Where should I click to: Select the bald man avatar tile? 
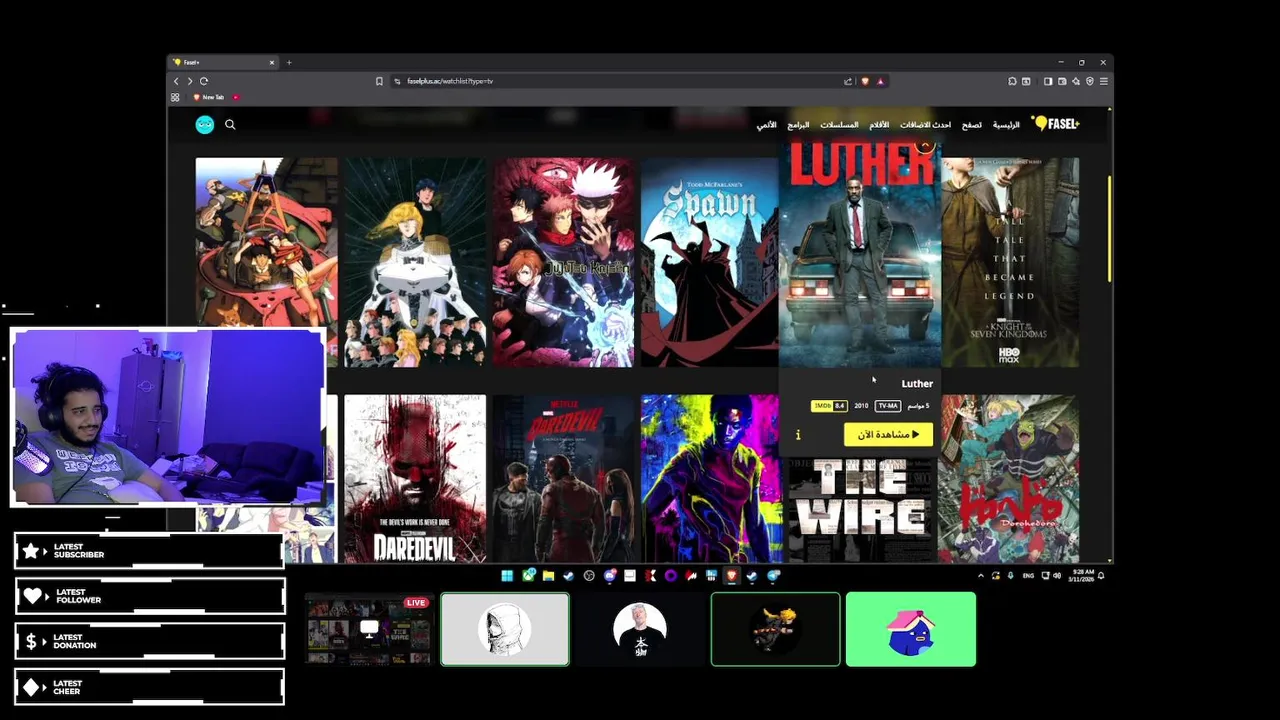click(x=640, y=629)
